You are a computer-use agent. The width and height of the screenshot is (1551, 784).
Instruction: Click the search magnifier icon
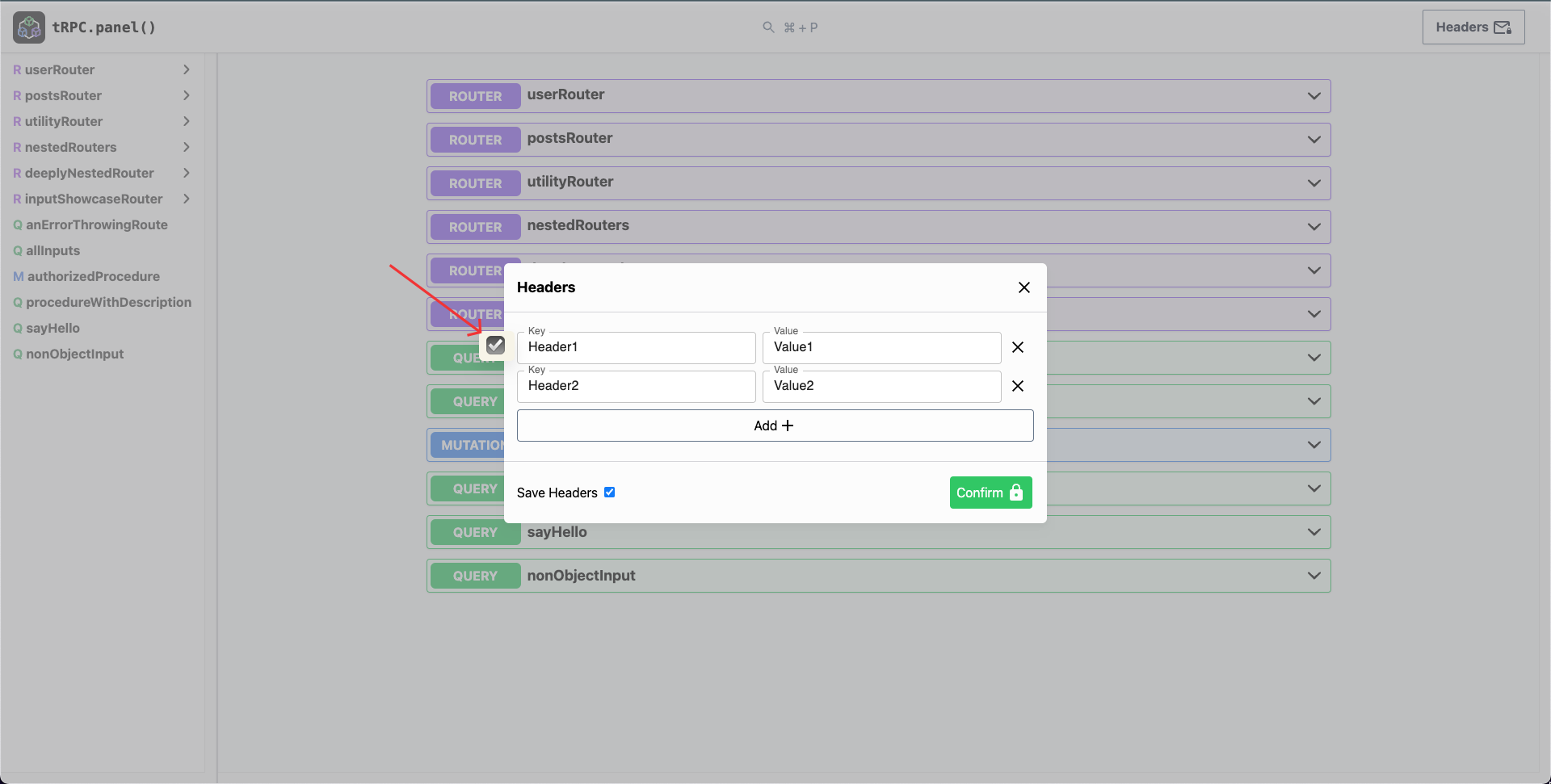pos(768,27)
